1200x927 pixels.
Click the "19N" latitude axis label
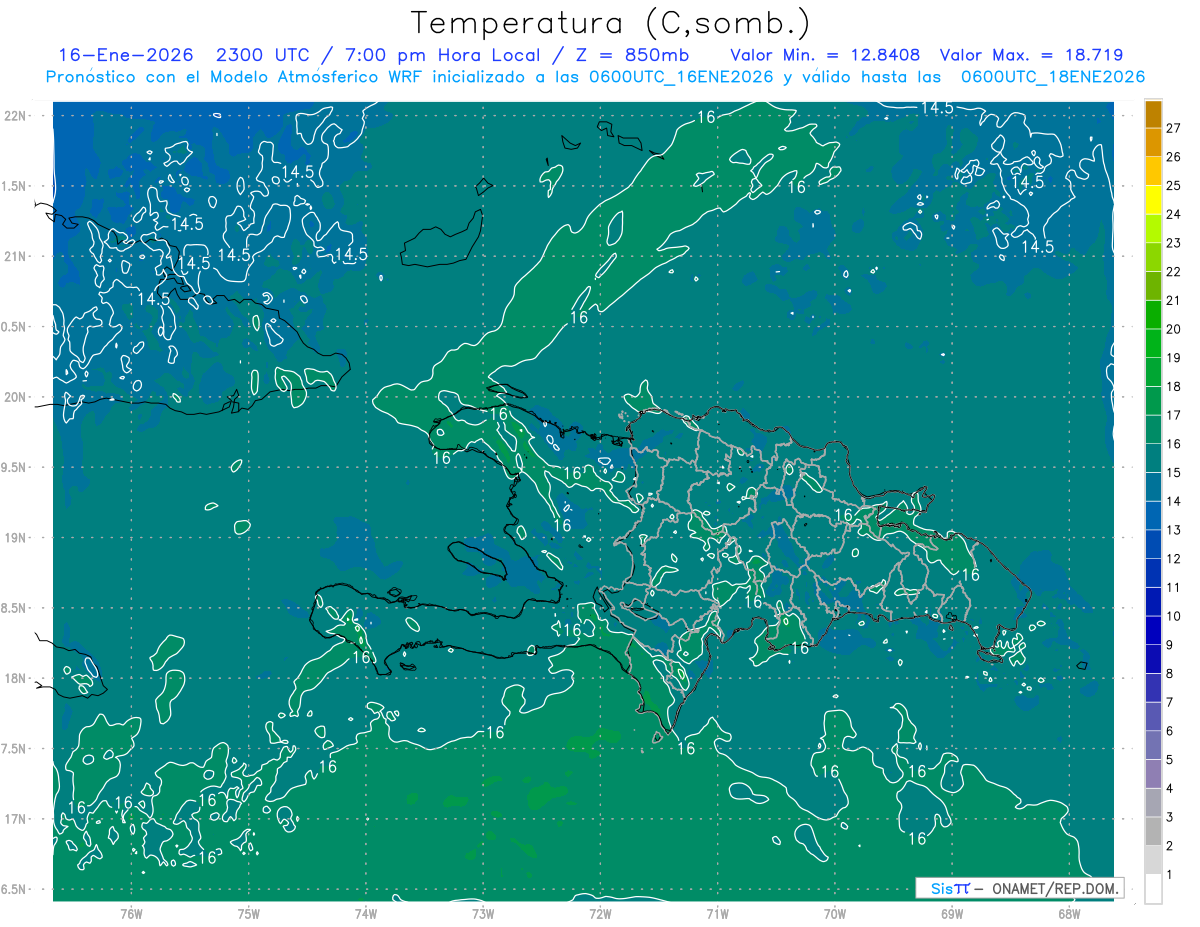[x=15, y=538]
